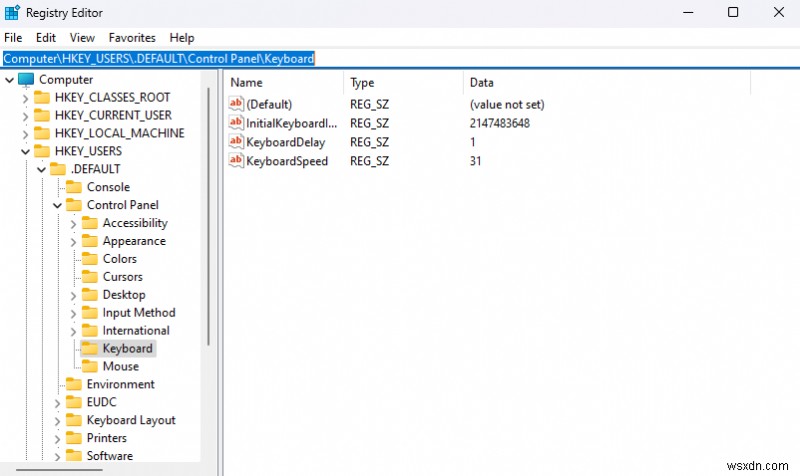
Task: Collapse the Control Panel key
Action: pyautogui.click(x=57, y=206)
